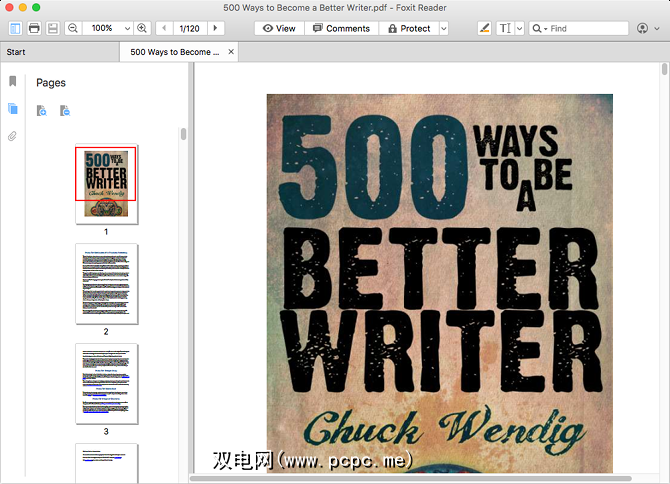The image size is (670, 484).
Task: Go to the previous page arrow
Action: click(x=164, y=29)
